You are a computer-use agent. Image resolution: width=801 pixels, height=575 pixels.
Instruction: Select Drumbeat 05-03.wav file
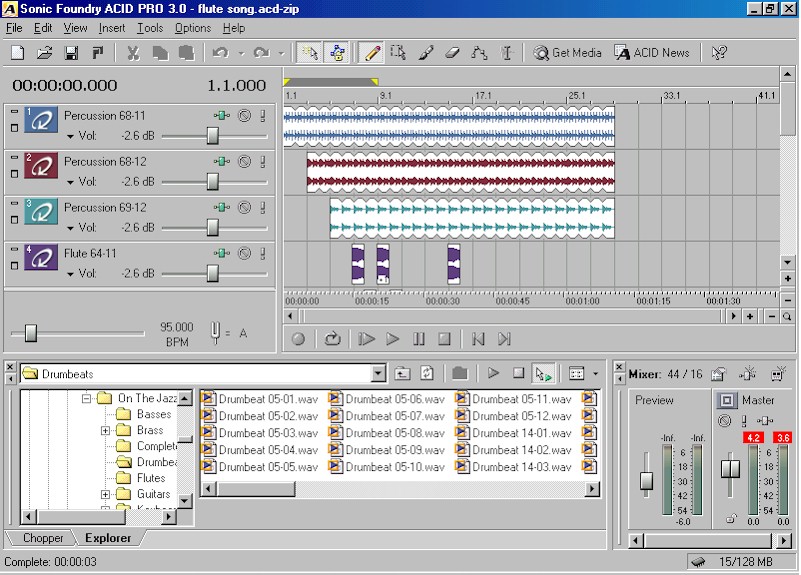coord(261,433)
